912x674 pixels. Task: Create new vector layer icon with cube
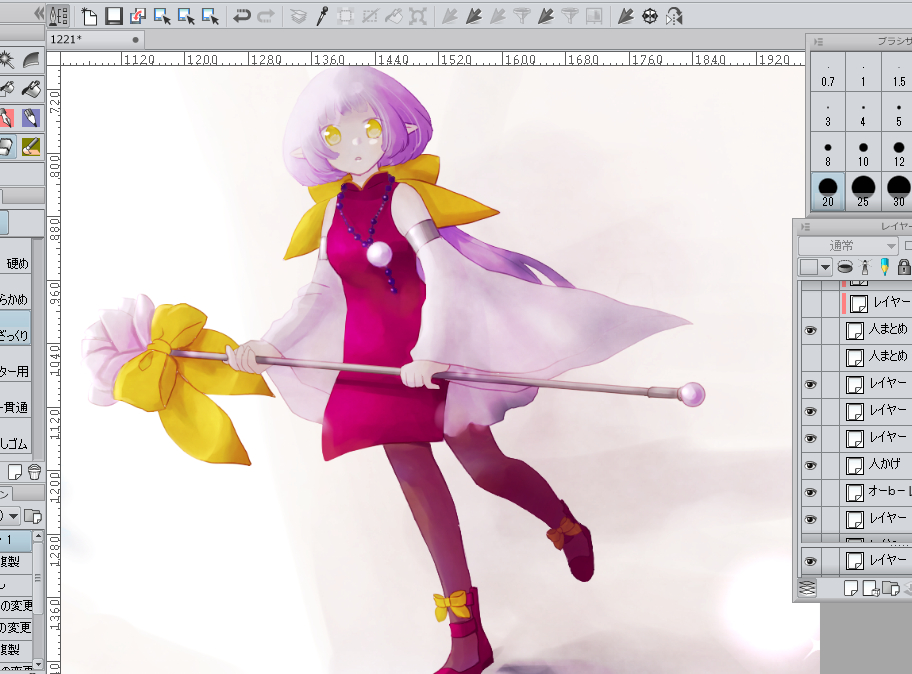pyautogui.click(x=871, y=589)
